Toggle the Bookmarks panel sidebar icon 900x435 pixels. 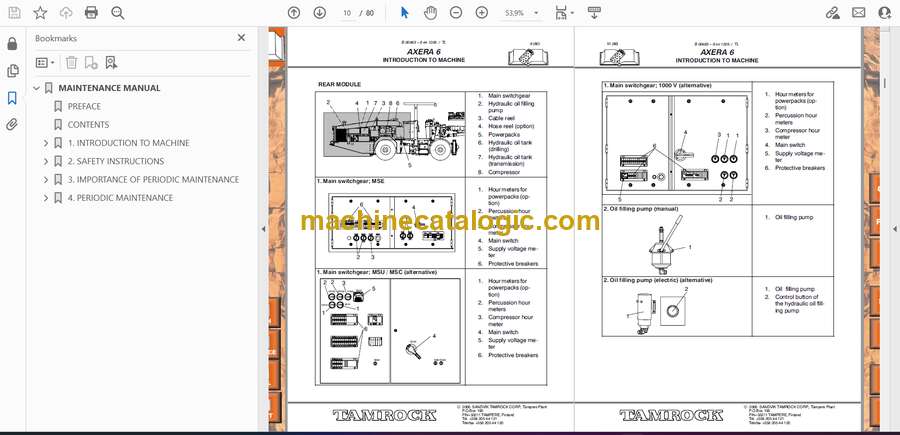[x=12, y=98]
